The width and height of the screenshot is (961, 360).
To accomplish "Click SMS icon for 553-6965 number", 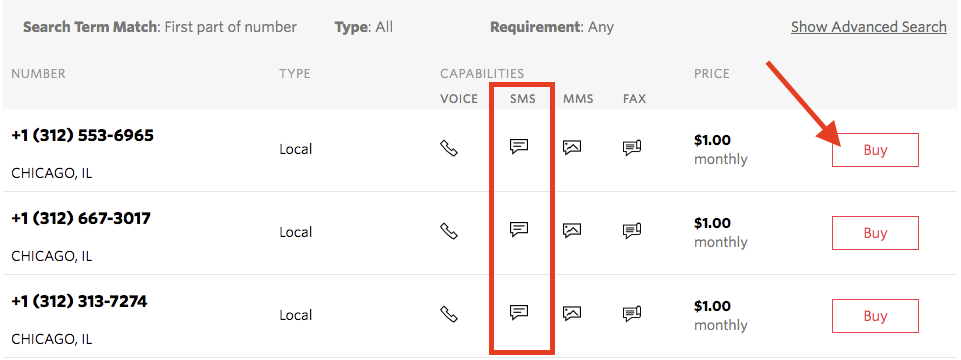I will click(519, 147).
